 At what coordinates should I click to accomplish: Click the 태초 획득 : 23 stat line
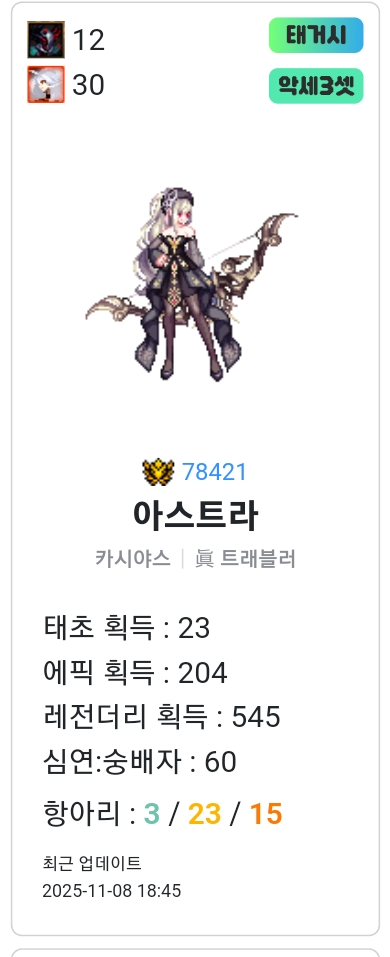[x=127, y=627]
